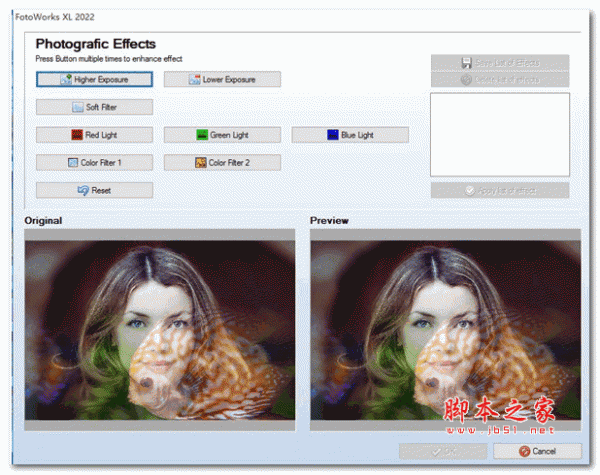Add Green Light to the photo
600x475 pixels.
pos(222,135)
